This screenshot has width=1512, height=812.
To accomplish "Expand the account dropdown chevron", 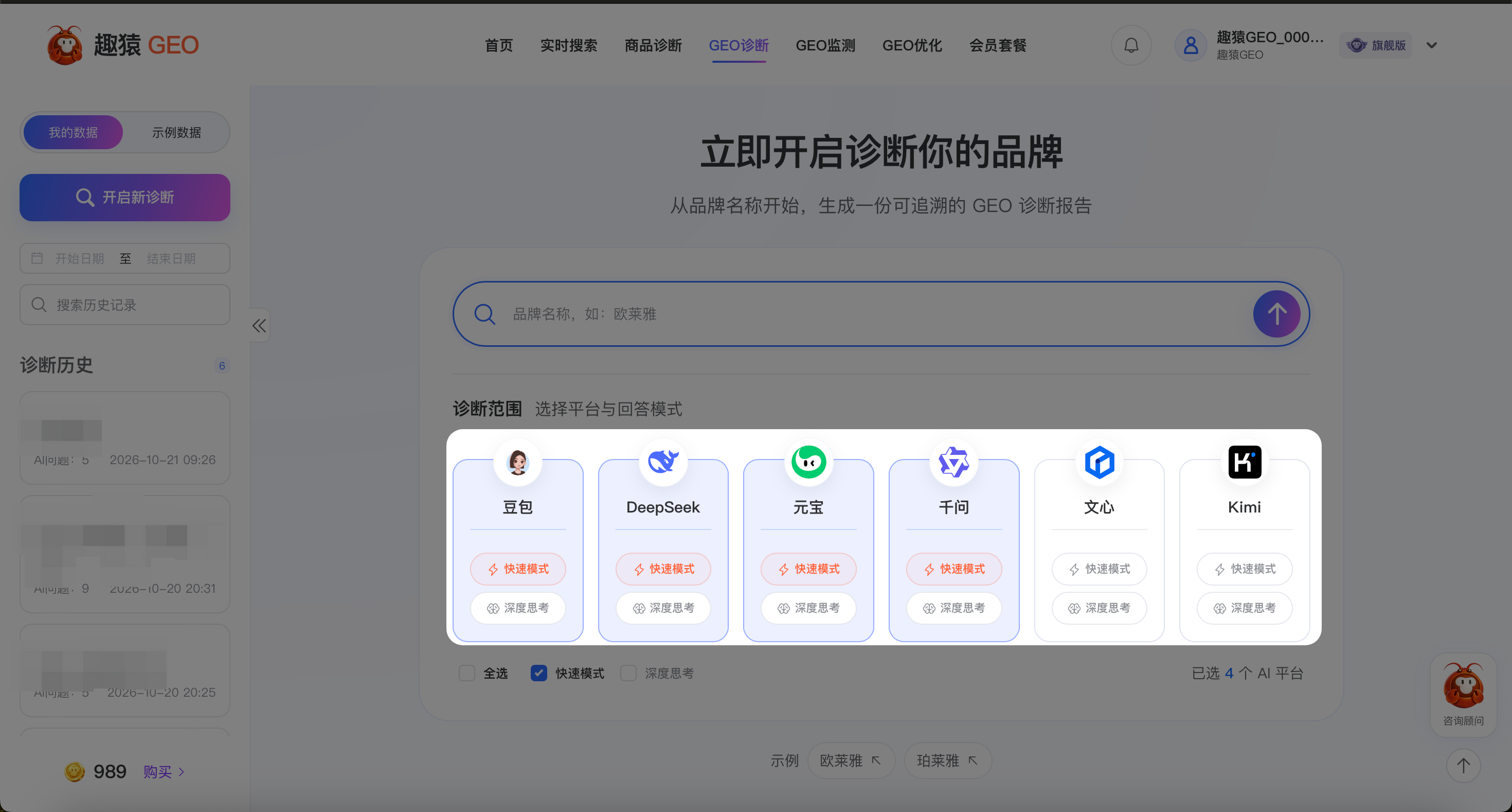I will point(1432,45).
